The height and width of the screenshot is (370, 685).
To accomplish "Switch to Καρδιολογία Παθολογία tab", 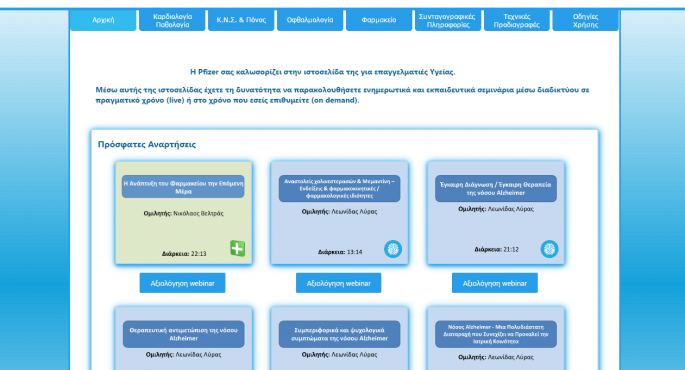I will pyautogui.click(x=172, y=20).
